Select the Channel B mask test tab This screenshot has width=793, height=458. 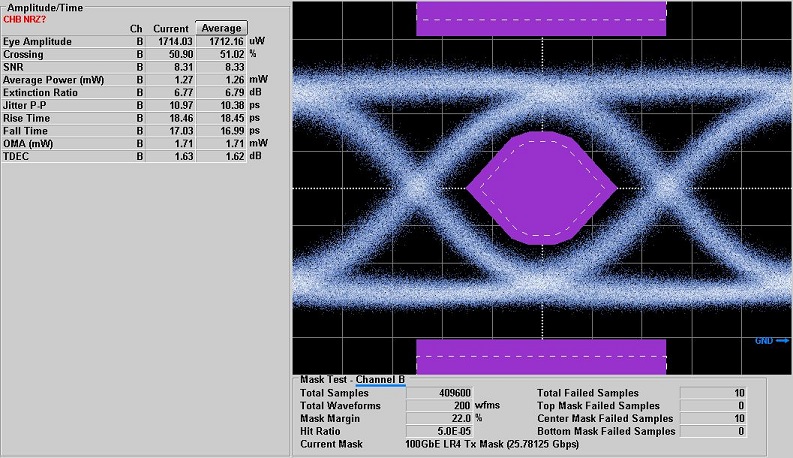(x=380, y=380)
